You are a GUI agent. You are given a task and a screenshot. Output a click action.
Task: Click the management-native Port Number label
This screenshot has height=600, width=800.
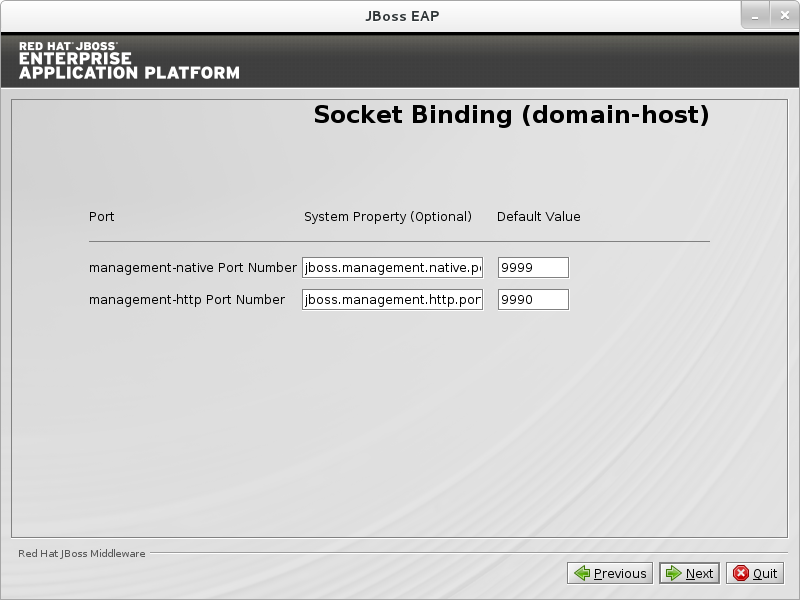tap(192, 267)
